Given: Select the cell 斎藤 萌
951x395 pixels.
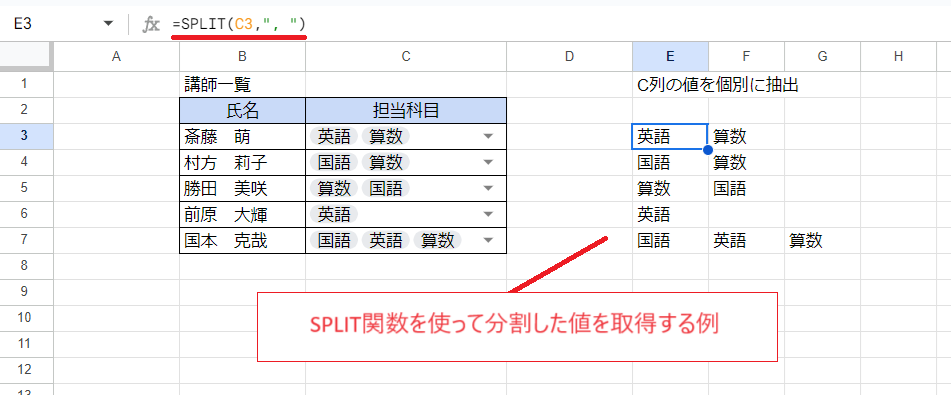Looking at the screenshot, I should (243, 137).
